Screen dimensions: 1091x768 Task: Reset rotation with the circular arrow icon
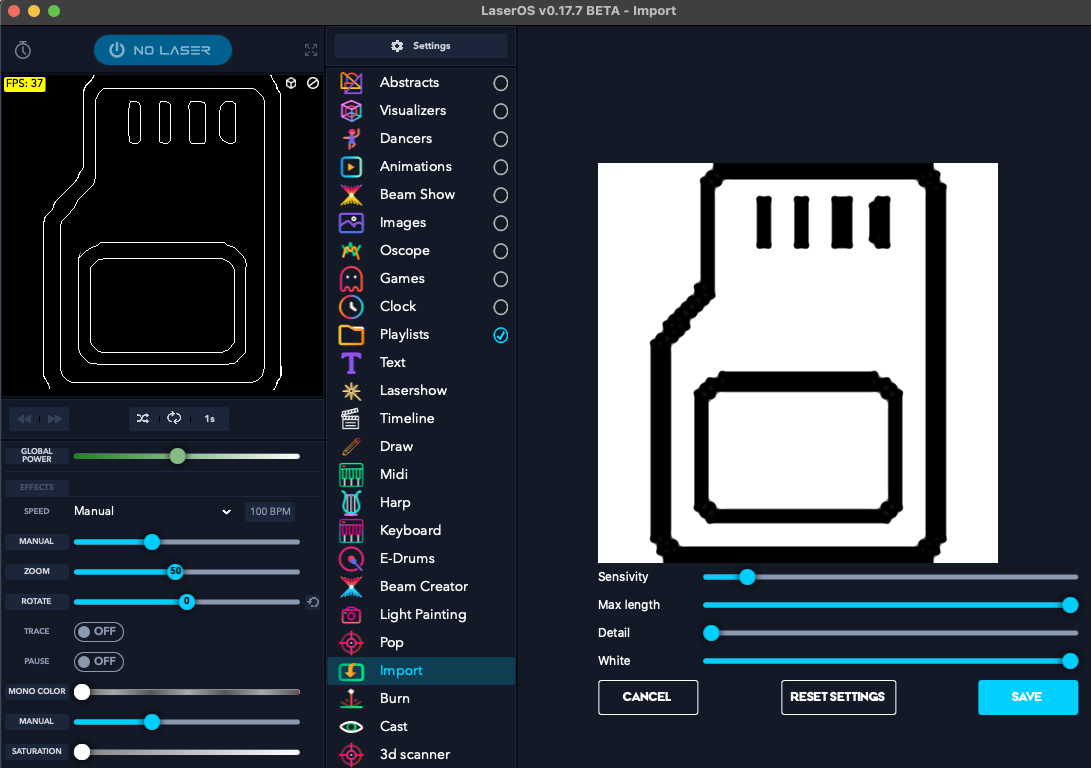pos(313,602)
